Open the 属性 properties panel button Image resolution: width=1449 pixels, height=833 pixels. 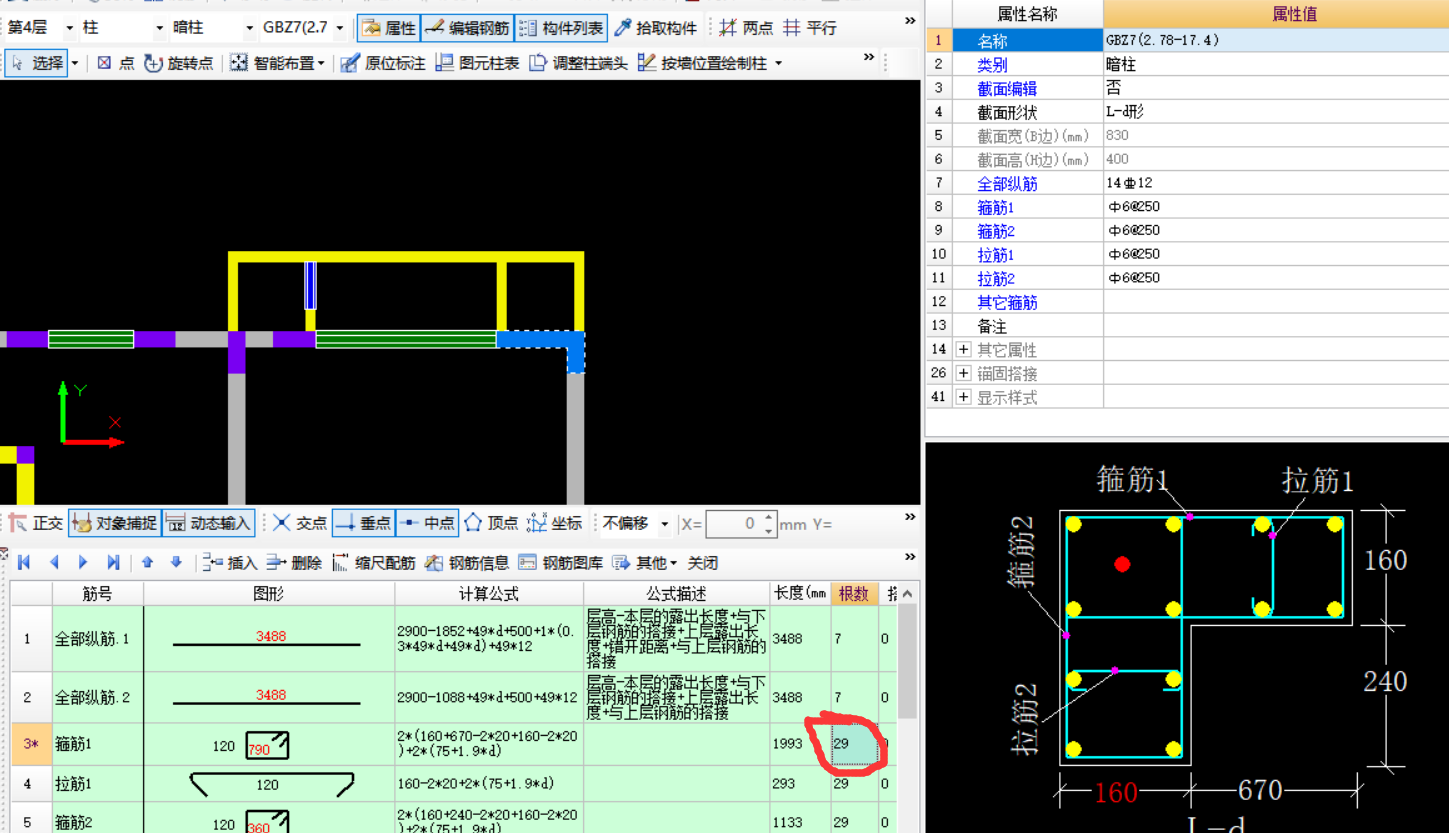(x=388, y=28)
